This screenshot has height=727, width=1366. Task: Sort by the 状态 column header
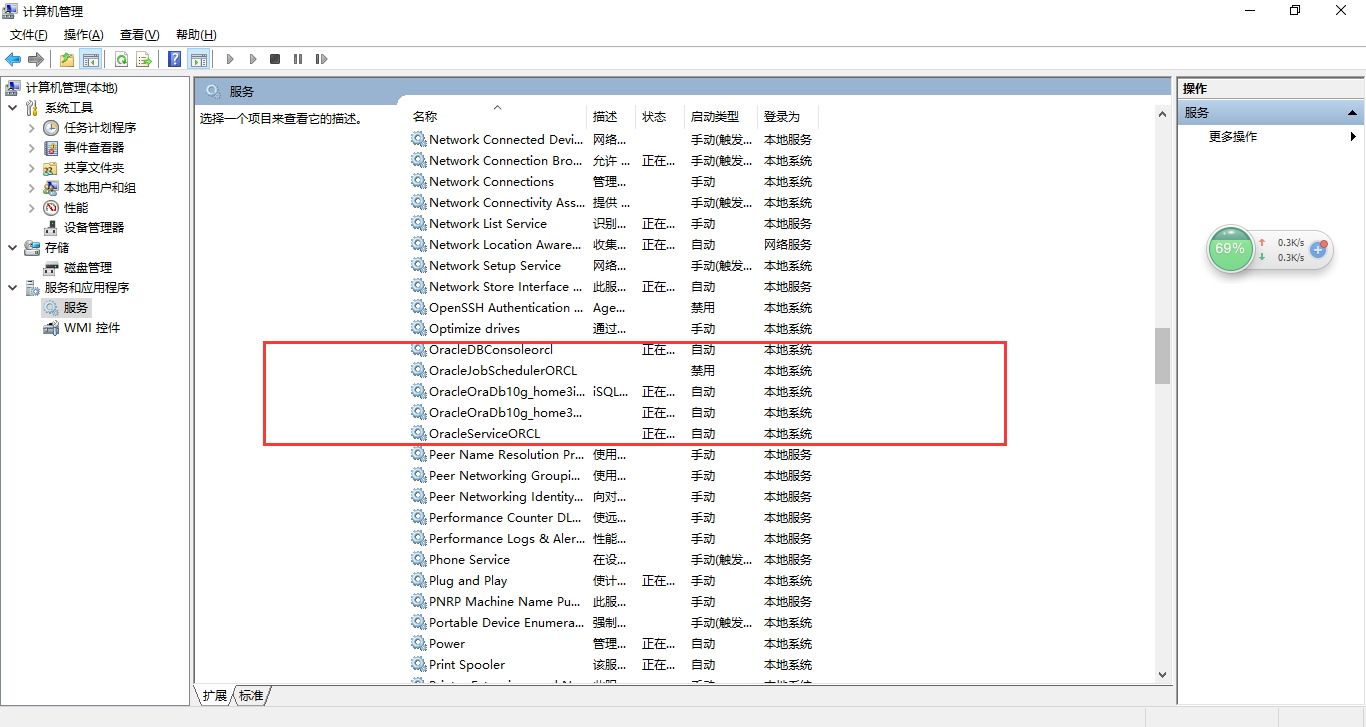(x=660, y=117)
